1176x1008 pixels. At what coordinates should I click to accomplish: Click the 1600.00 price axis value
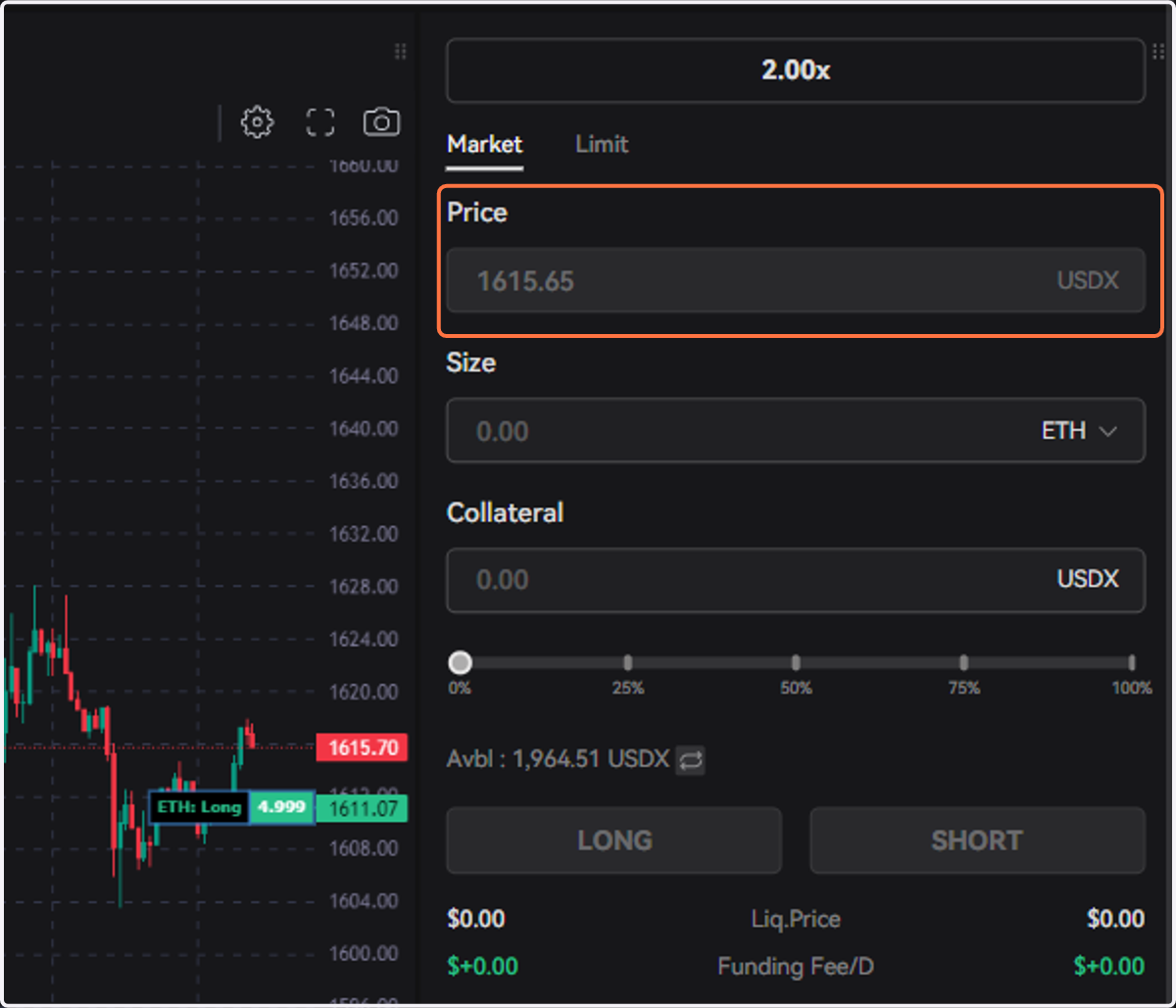point(364,954)
